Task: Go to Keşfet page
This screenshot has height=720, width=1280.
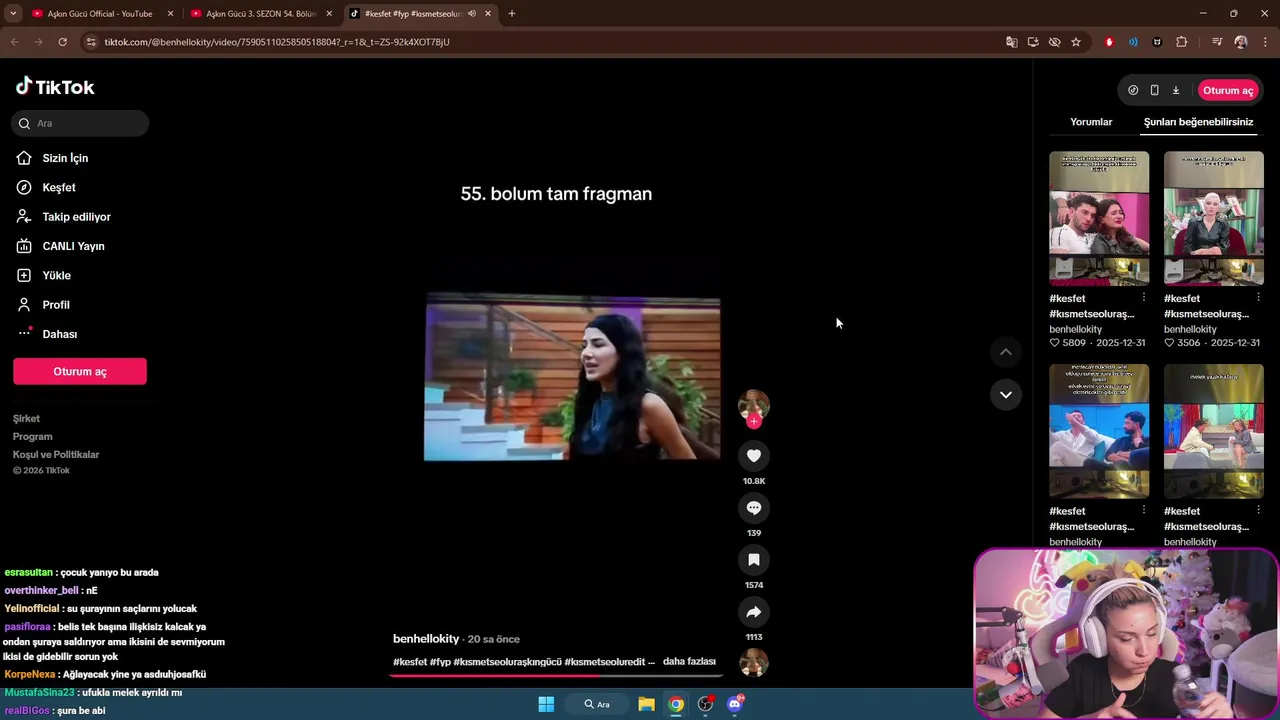Action: pyautogui.click(x=59, y=187)
